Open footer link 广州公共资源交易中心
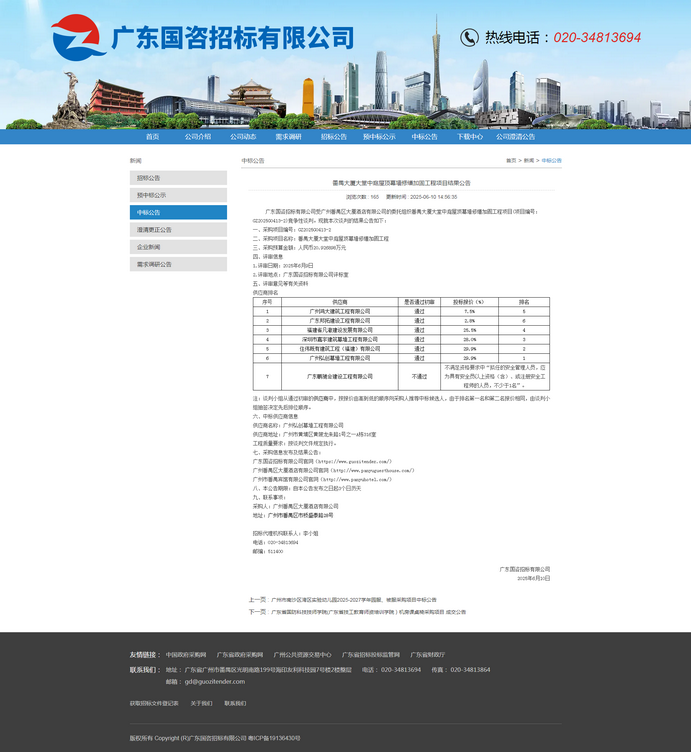The width and height of the screenshot is (691, 752). point(302,655)
